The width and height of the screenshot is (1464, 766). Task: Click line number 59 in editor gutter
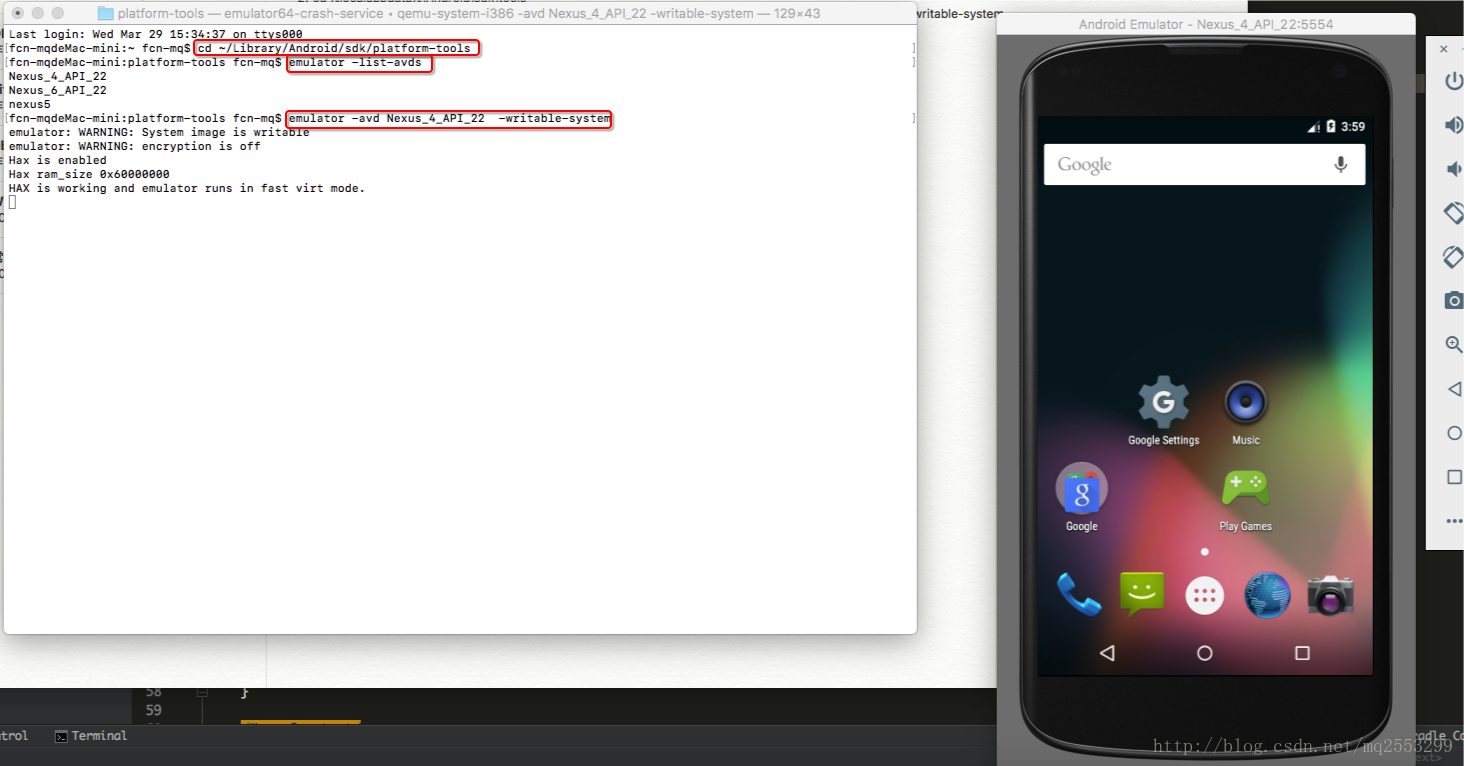pyautogui.click(x=153, y=710)
